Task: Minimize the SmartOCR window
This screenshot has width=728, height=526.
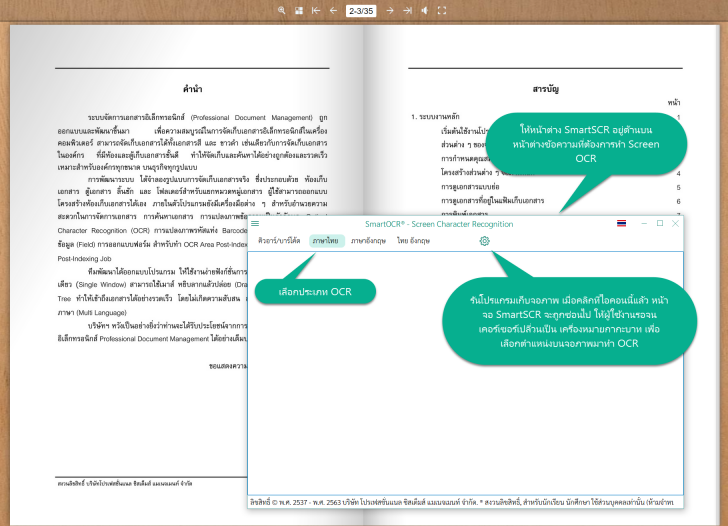Action: pos(644,224)
